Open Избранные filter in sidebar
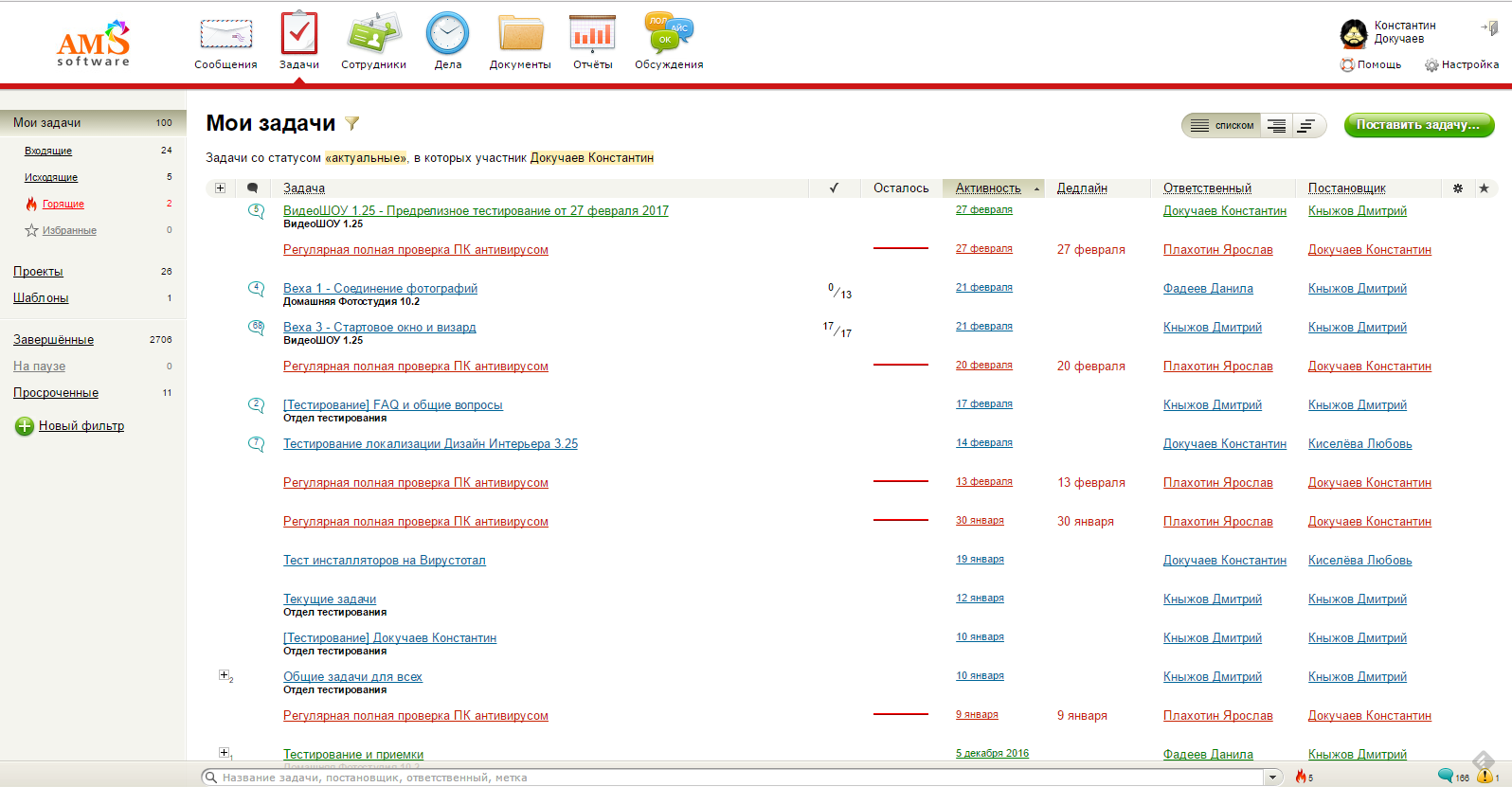This screenshot has width=1512, height=787. click(69, 230)
